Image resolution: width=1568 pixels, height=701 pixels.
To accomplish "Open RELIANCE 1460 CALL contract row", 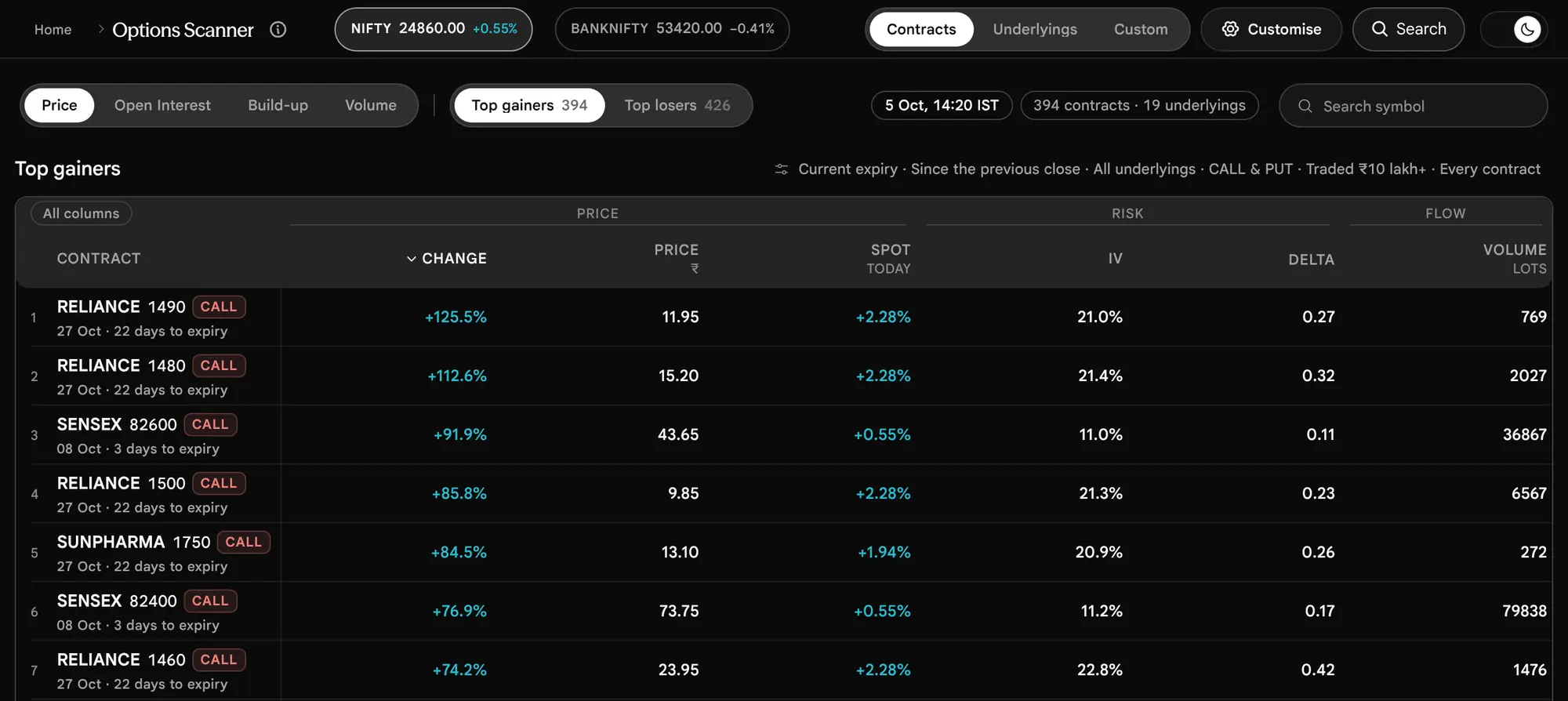I will (x=784, y=670).
